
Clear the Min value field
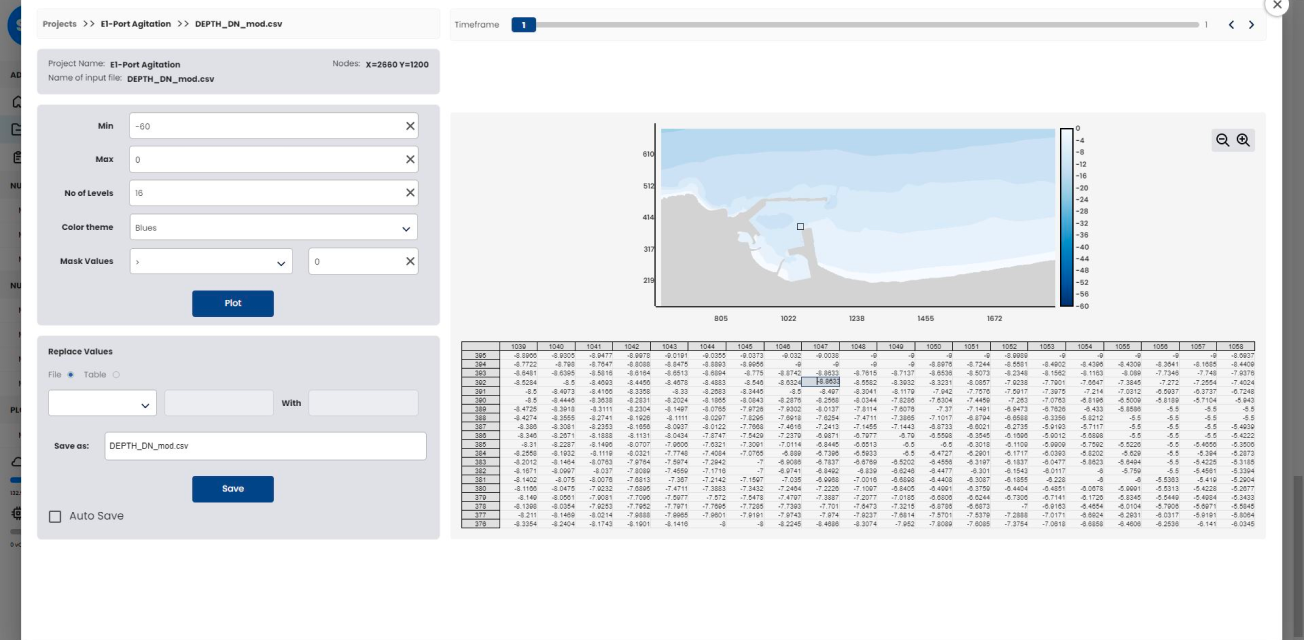pyautogui.click(x=410, y=126)
